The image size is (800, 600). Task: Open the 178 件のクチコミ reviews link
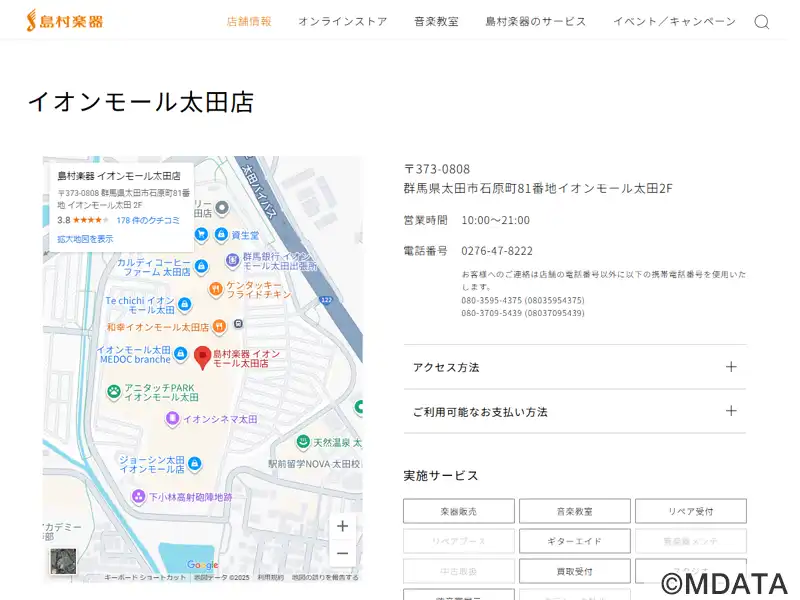pyautogui.click(x=148, y=220)
